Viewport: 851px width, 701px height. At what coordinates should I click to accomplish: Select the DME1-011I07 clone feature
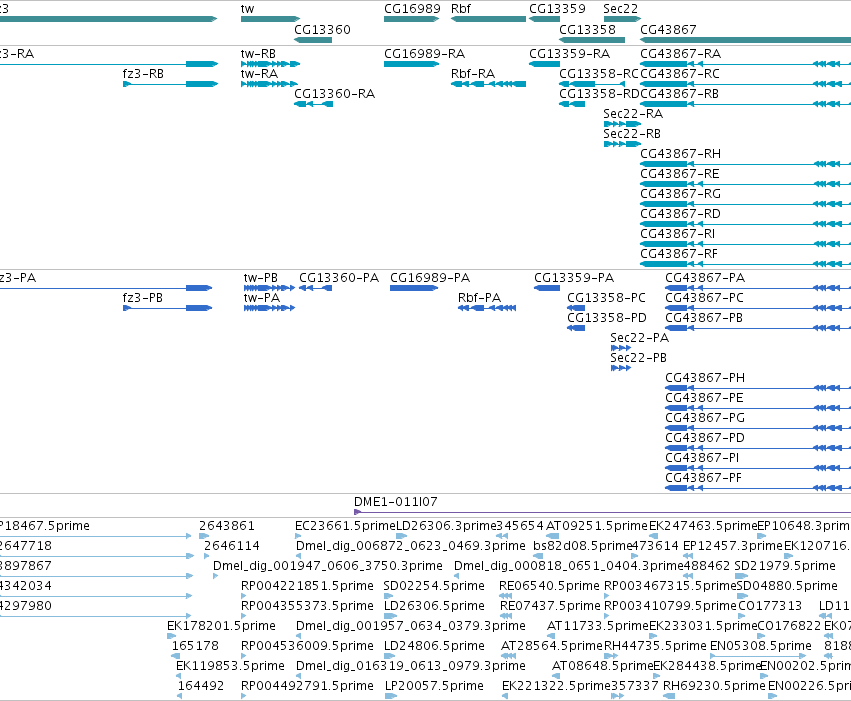coord(602,512)
